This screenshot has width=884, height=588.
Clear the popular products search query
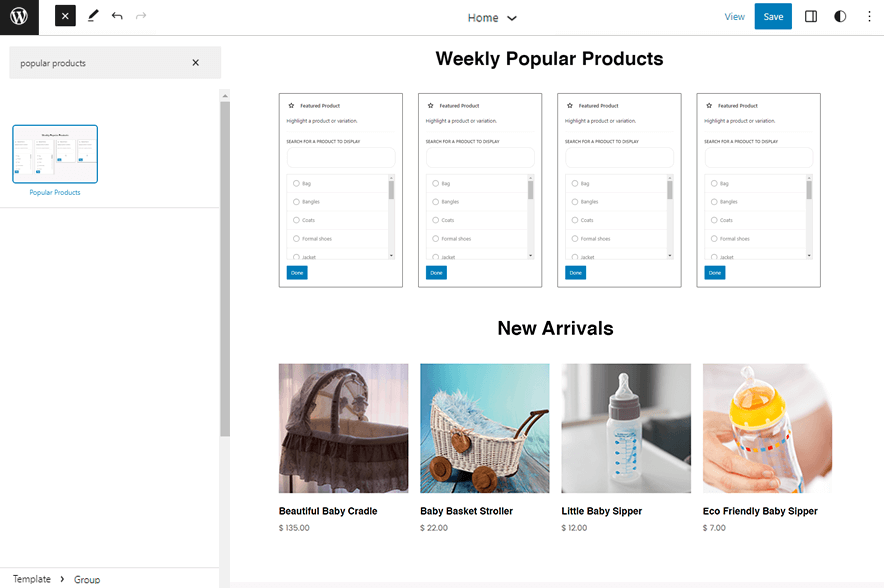click(196, 62)
